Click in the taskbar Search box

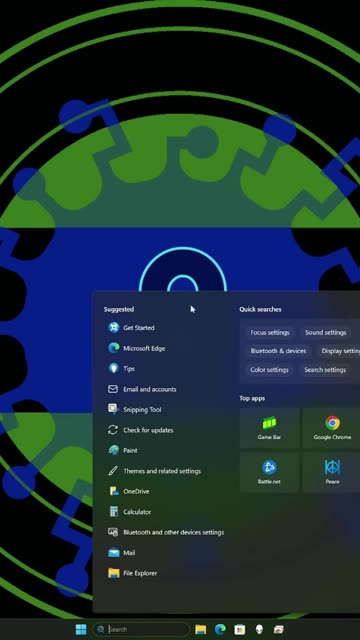(x=141, y=629)
